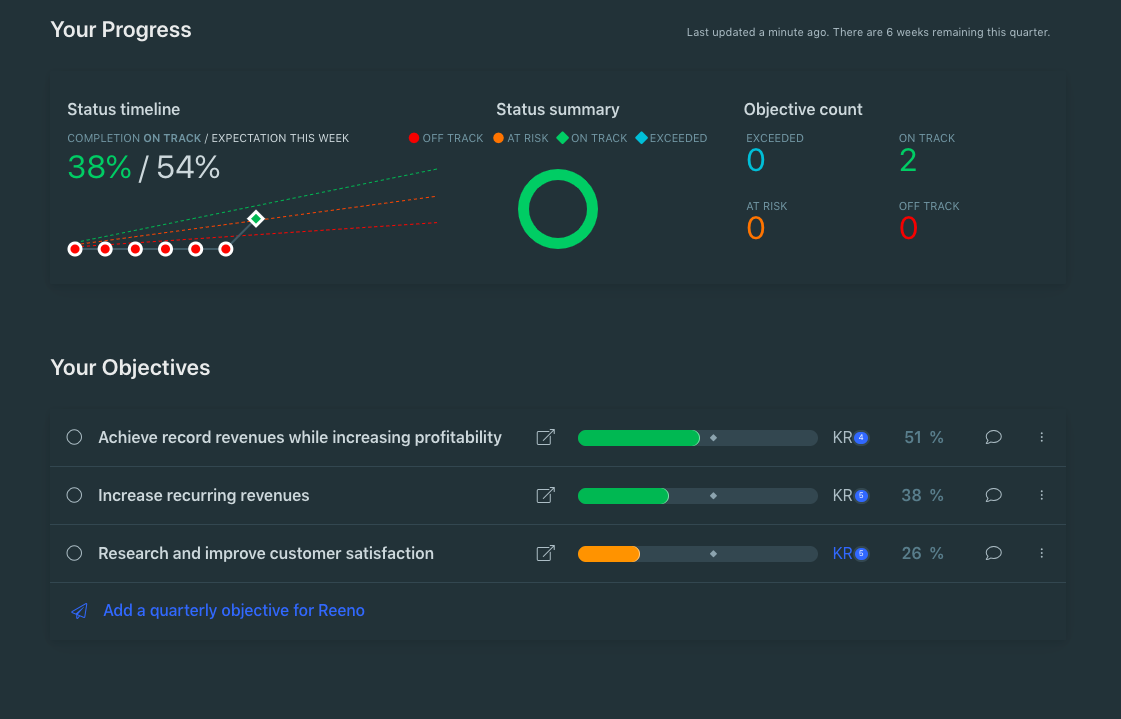Open the objective "Achieve record revenues while increasing profitability"

[299, 437]
